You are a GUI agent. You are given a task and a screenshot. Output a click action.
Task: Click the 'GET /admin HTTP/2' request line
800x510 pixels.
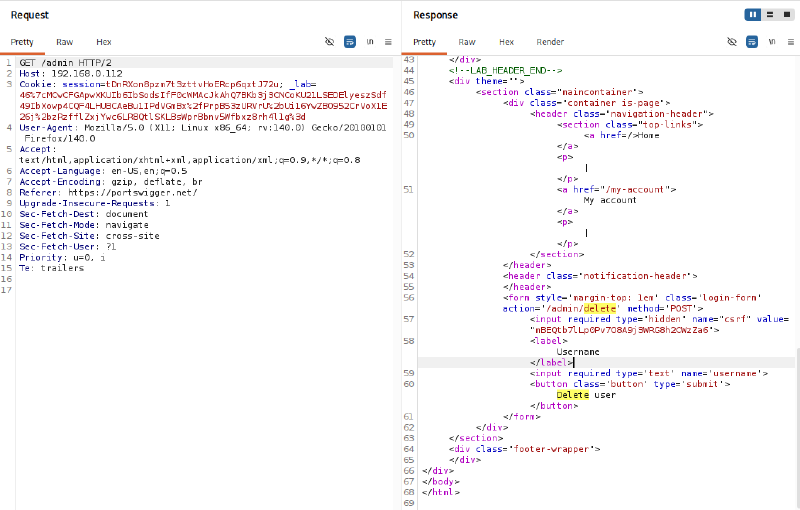click(65, 63)
